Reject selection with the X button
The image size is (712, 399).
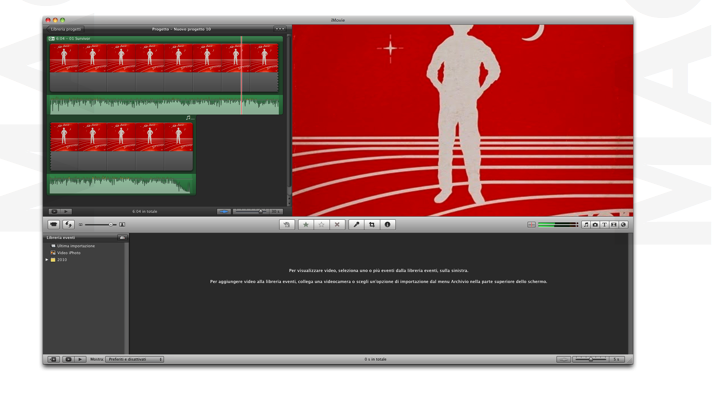pos(337,225)
